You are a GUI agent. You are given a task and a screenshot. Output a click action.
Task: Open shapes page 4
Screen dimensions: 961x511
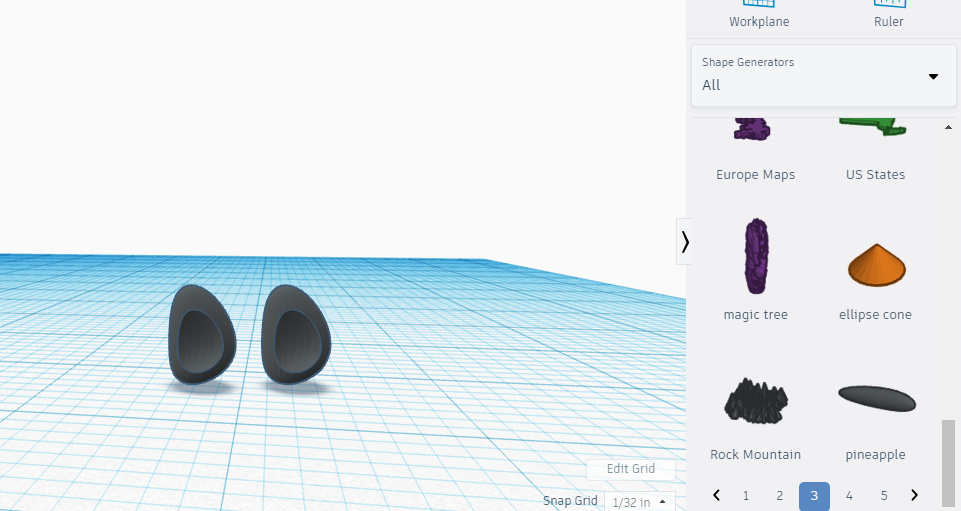(x=849, y=496)
